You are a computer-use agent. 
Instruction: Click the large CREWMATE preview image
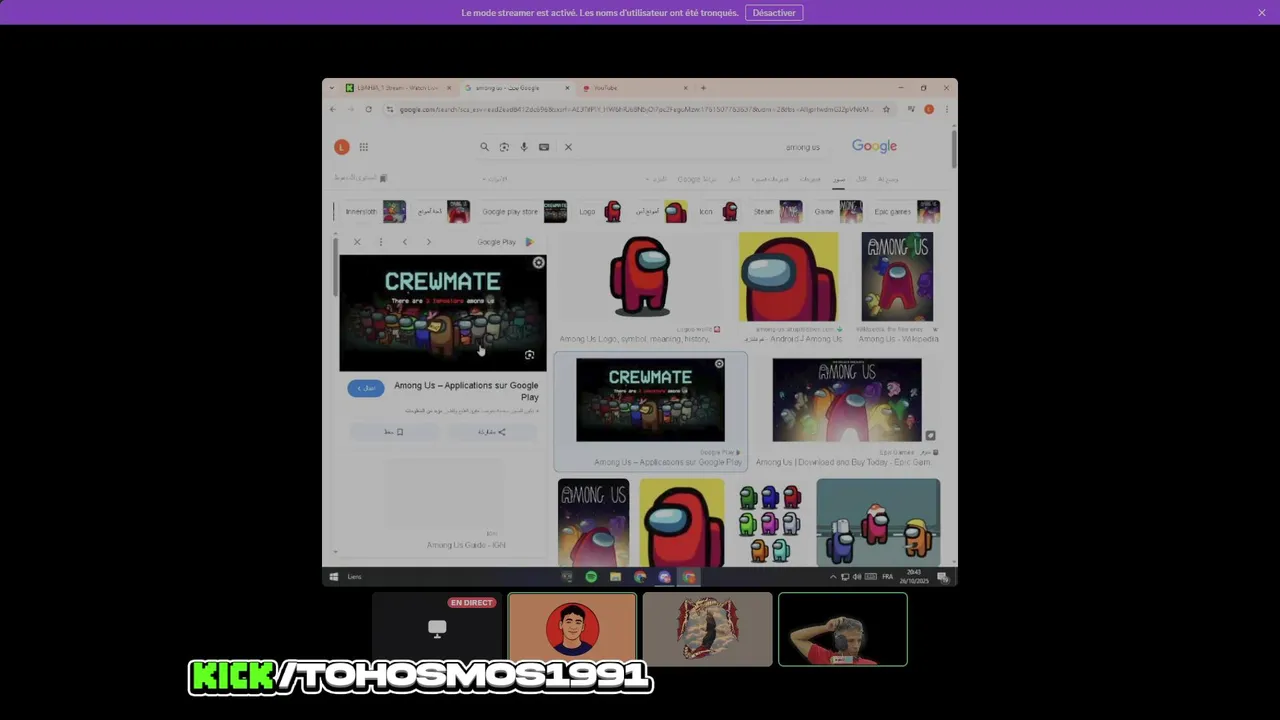tap(443, 313)
